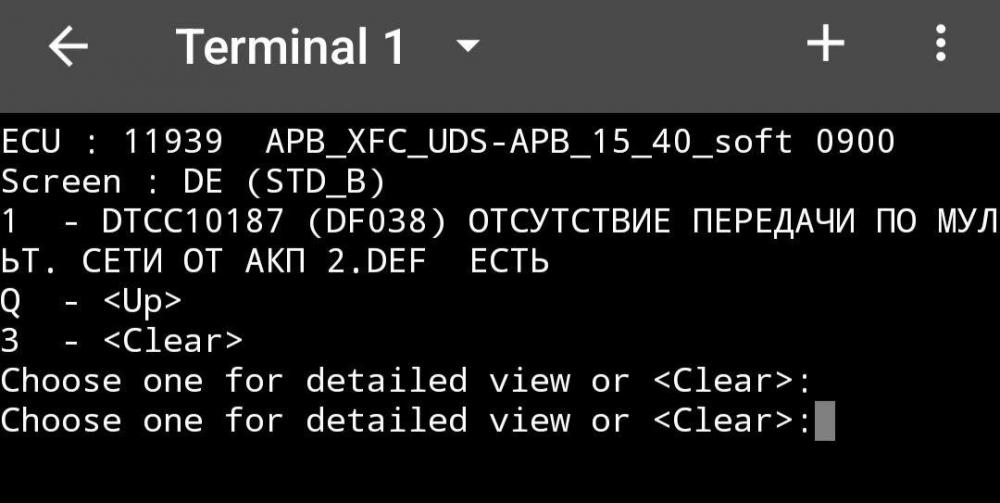Tap the first Choose one prompt line

(406, 381)
